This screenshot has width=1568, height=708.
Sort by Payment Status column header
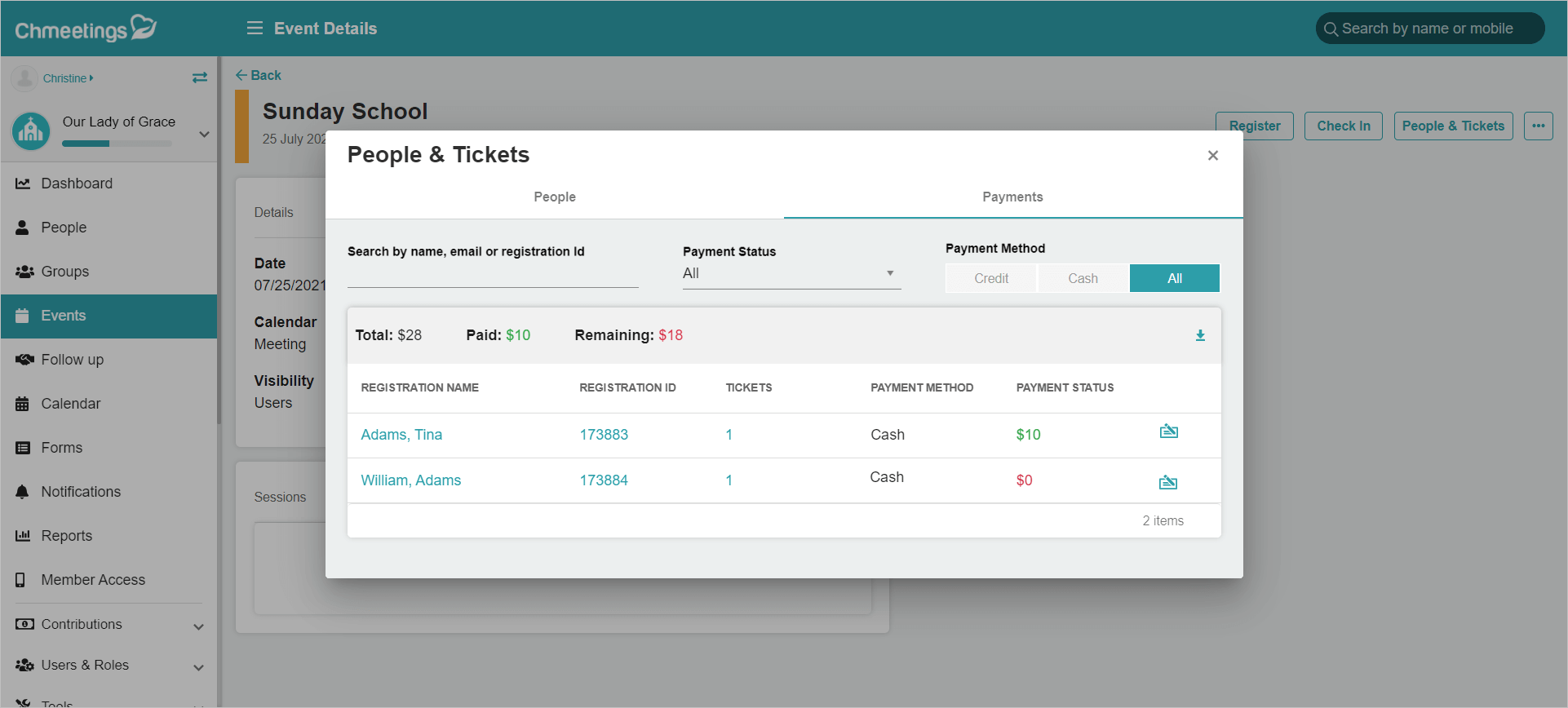coord(1065,387)
